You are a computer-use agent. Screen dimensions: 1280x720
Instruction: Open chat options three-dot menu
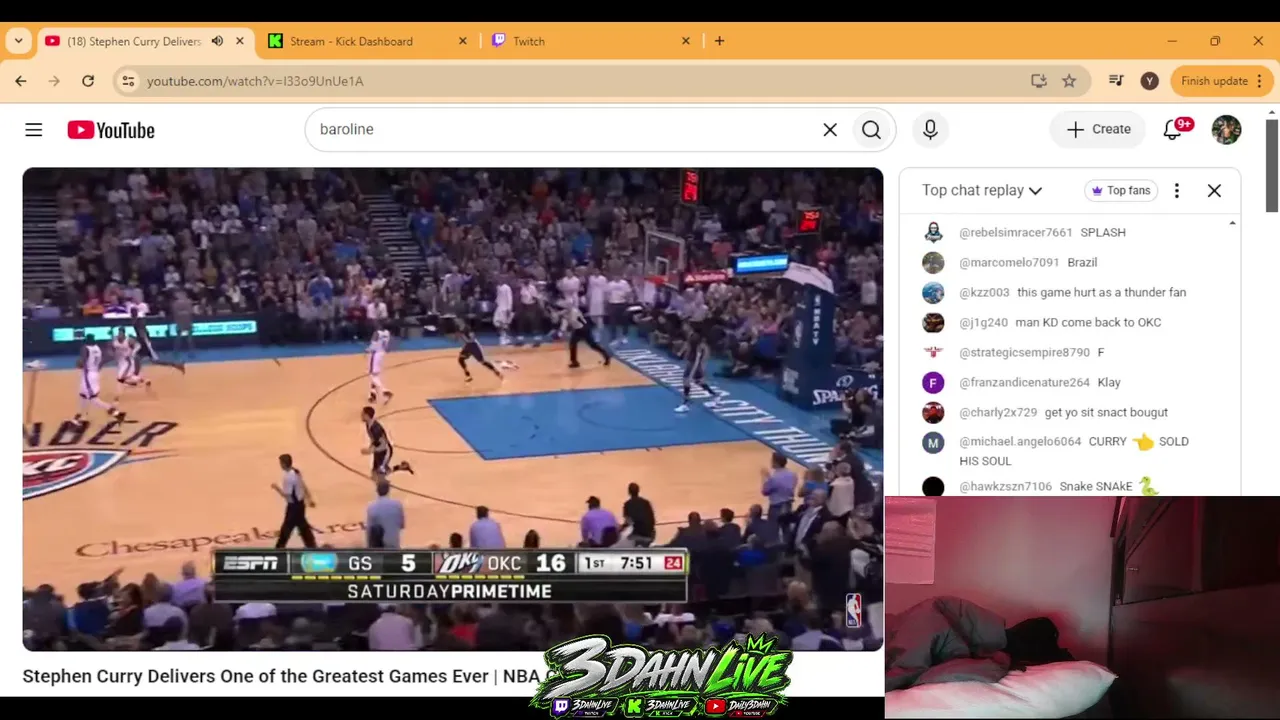tap(1177, 190)
